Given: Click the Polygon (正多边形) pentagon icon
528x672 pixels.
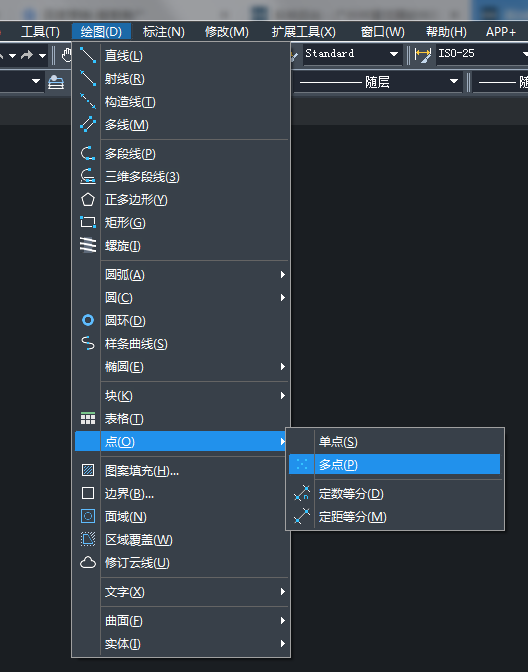Looking at the screenshot, I should click(88, 199).
